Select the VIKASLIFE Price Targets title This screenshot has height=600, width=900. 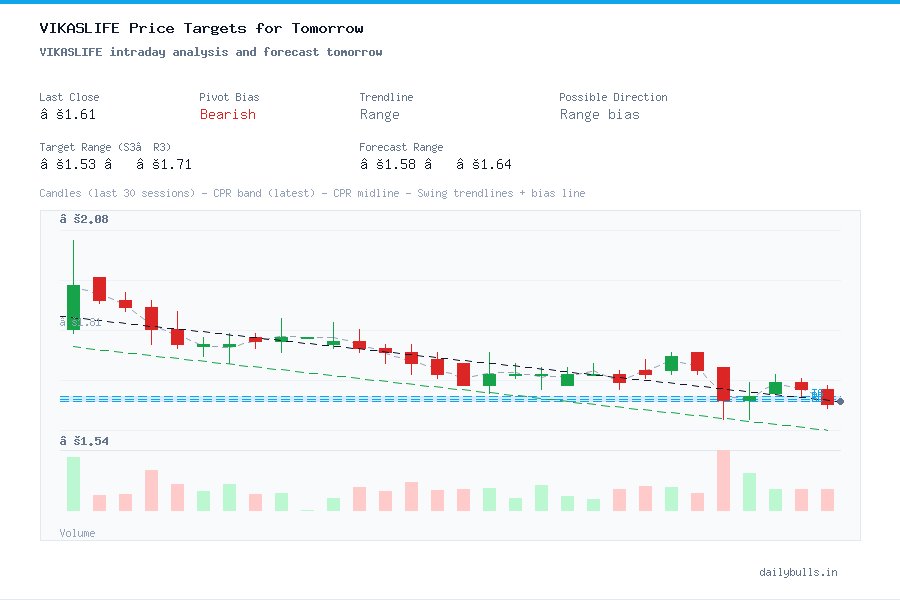[200, 28]
